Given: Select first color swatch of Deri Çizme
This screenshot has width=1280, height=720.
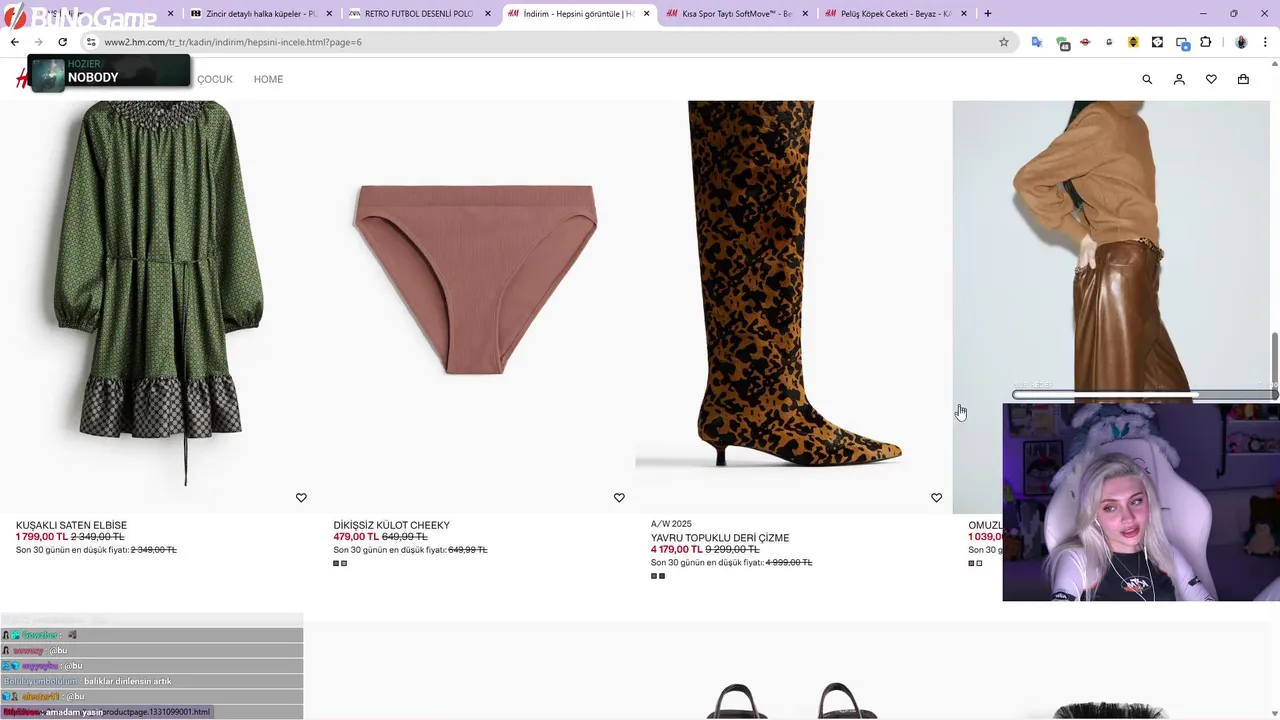Looking at the screenshot, I should [654, 576].
